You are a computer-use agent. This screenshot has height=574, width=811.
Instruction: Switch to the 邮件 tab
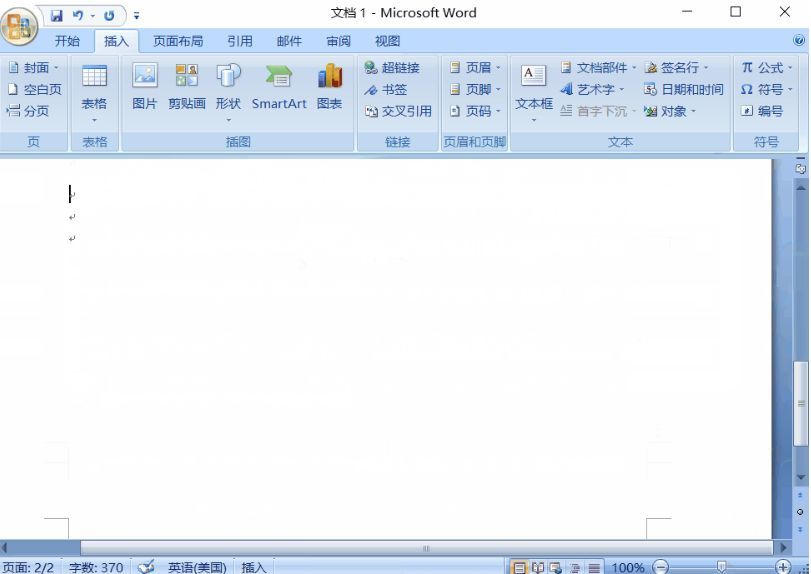click(289, 41)
